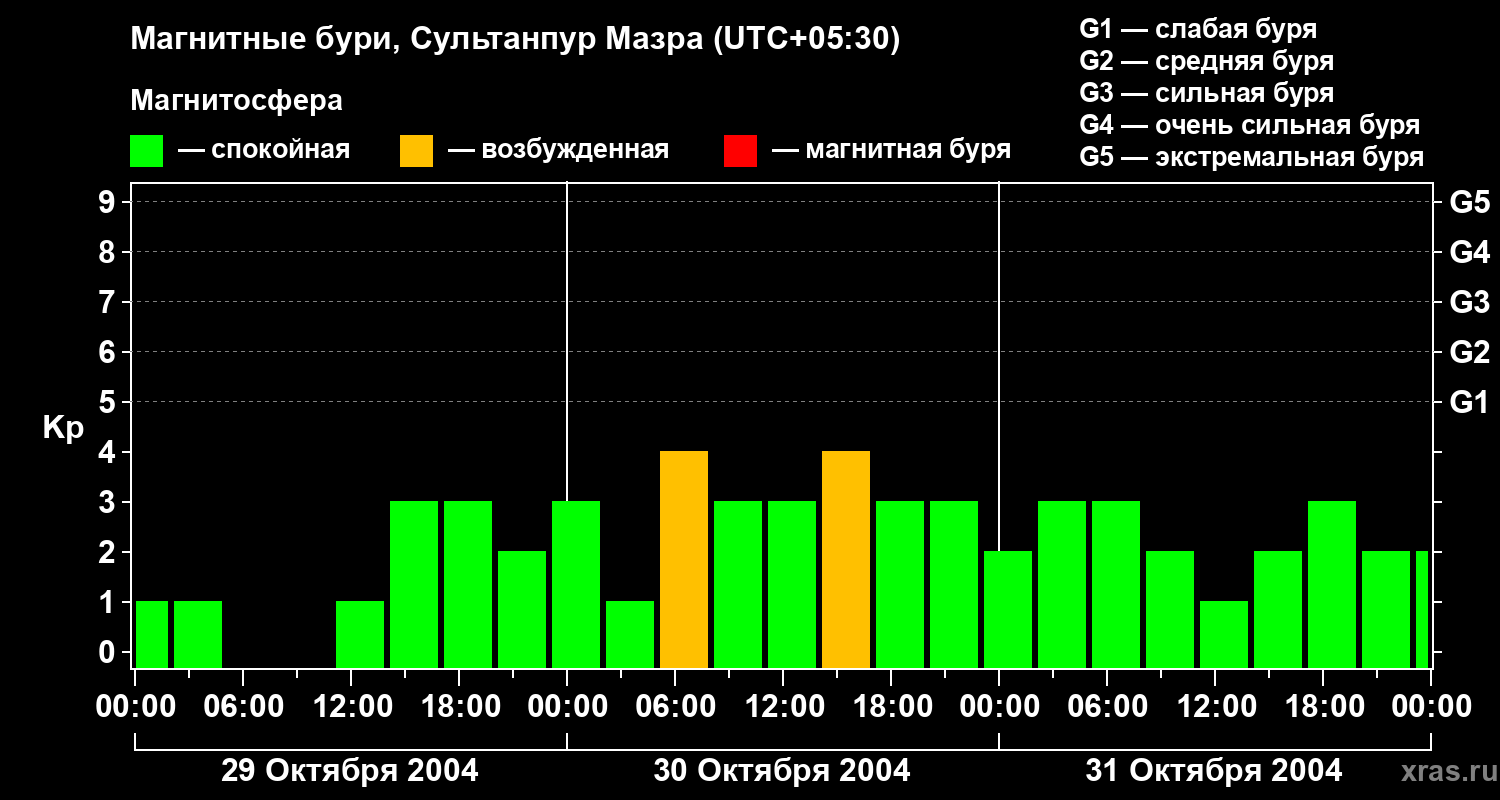The height and width of the screenshot is (800, 1500).
Task: Click the '— магнитная буря' legend label
Action: click(891, 150)
